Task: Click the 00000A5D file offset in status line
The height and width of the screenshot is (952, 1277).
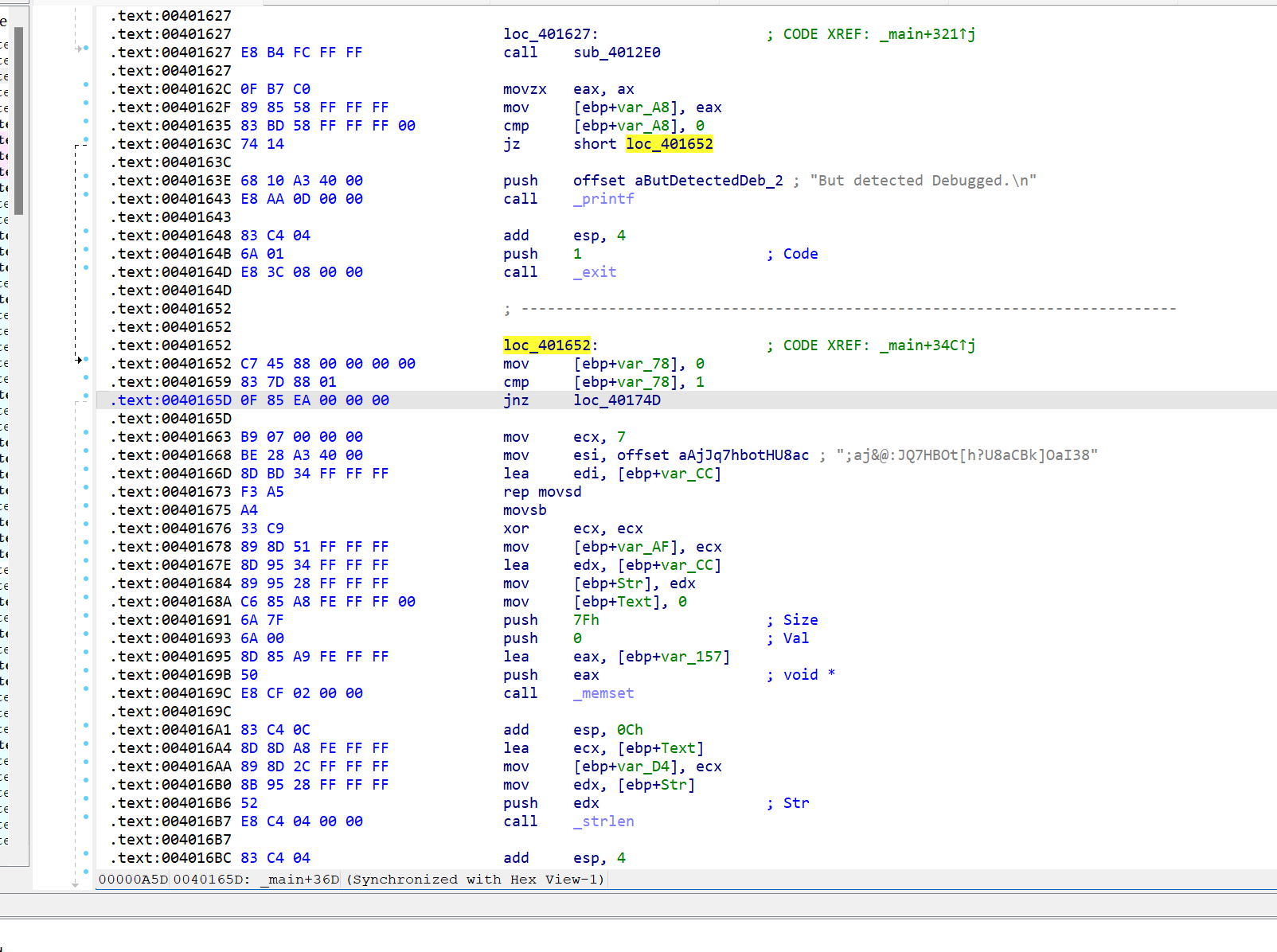Action: click(133, 880)
